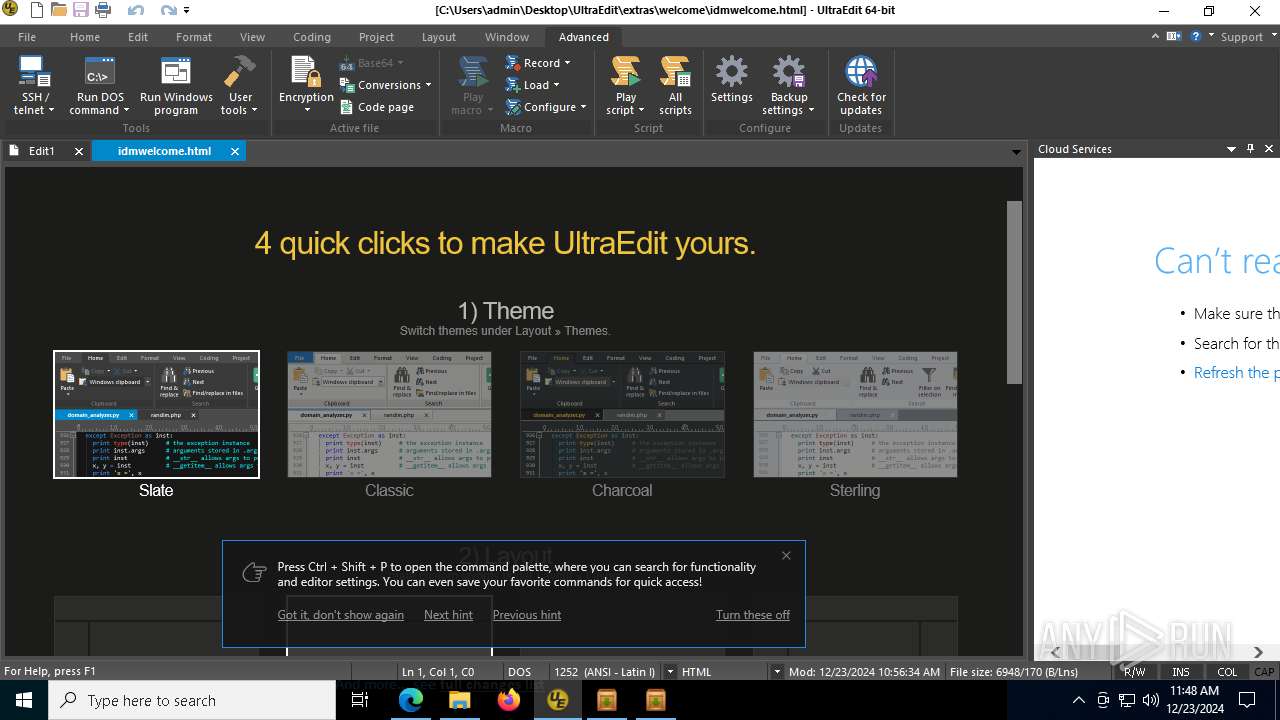
Task: Toggle COL column mode in status bar
Action: tap(1227, 672)
